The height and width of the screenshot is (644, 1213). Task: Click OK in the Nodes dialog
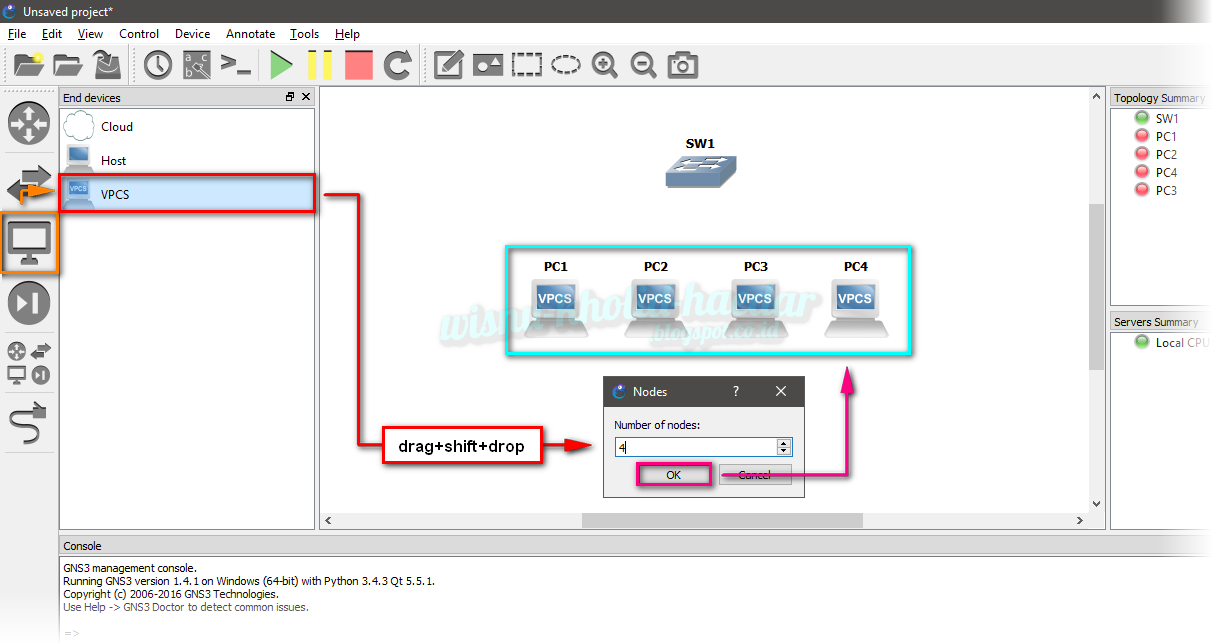pyautogui.click(x=673, y=475)
